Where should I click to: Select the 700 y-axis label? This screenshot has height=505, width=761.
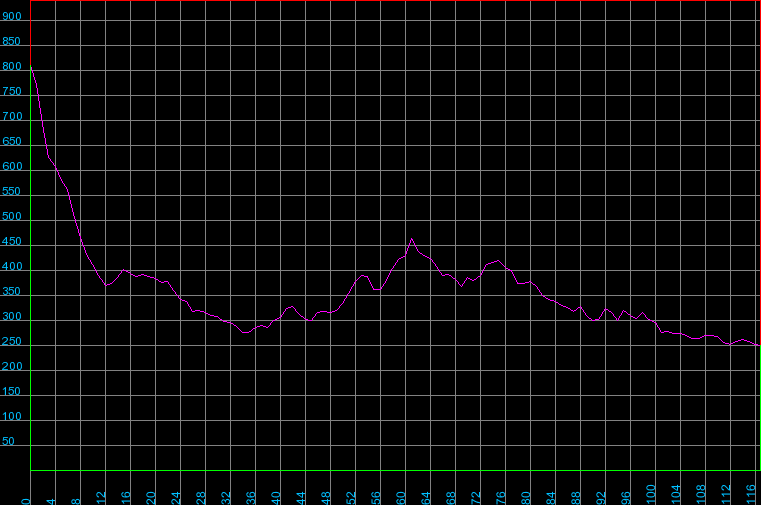click(x=12, y=116)
